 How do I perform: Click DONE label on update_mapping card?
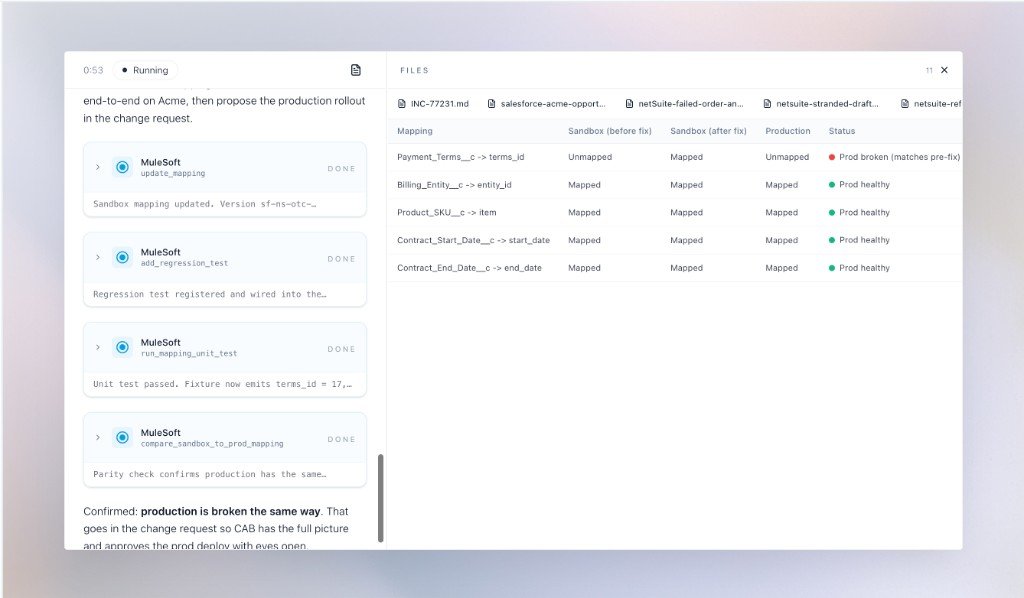point(341,168)
